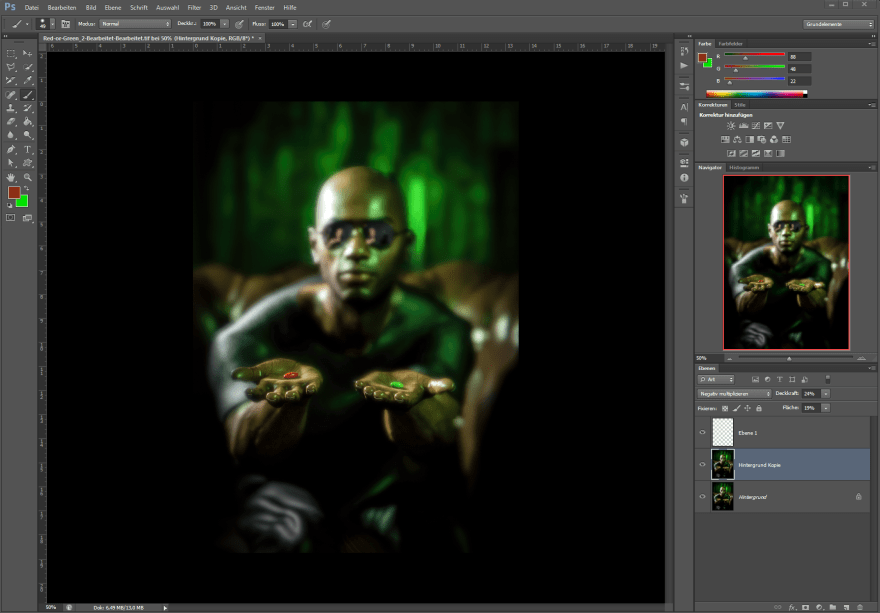The image size is (880, 613).
Task: Toggle pressure for size in options bar
Action: pyautogui.click(x=327, y=24)
